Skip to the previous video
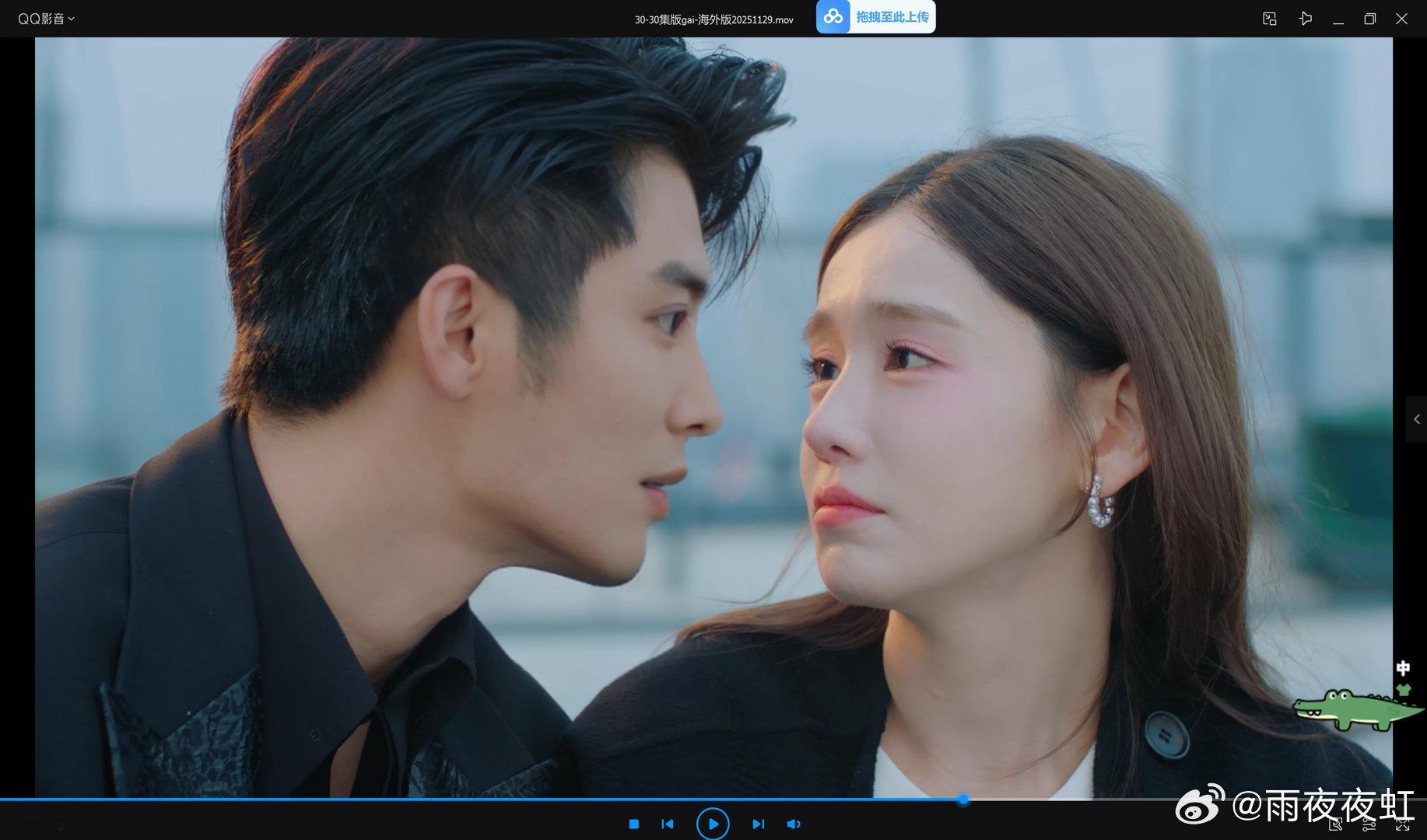 point(668,824)
